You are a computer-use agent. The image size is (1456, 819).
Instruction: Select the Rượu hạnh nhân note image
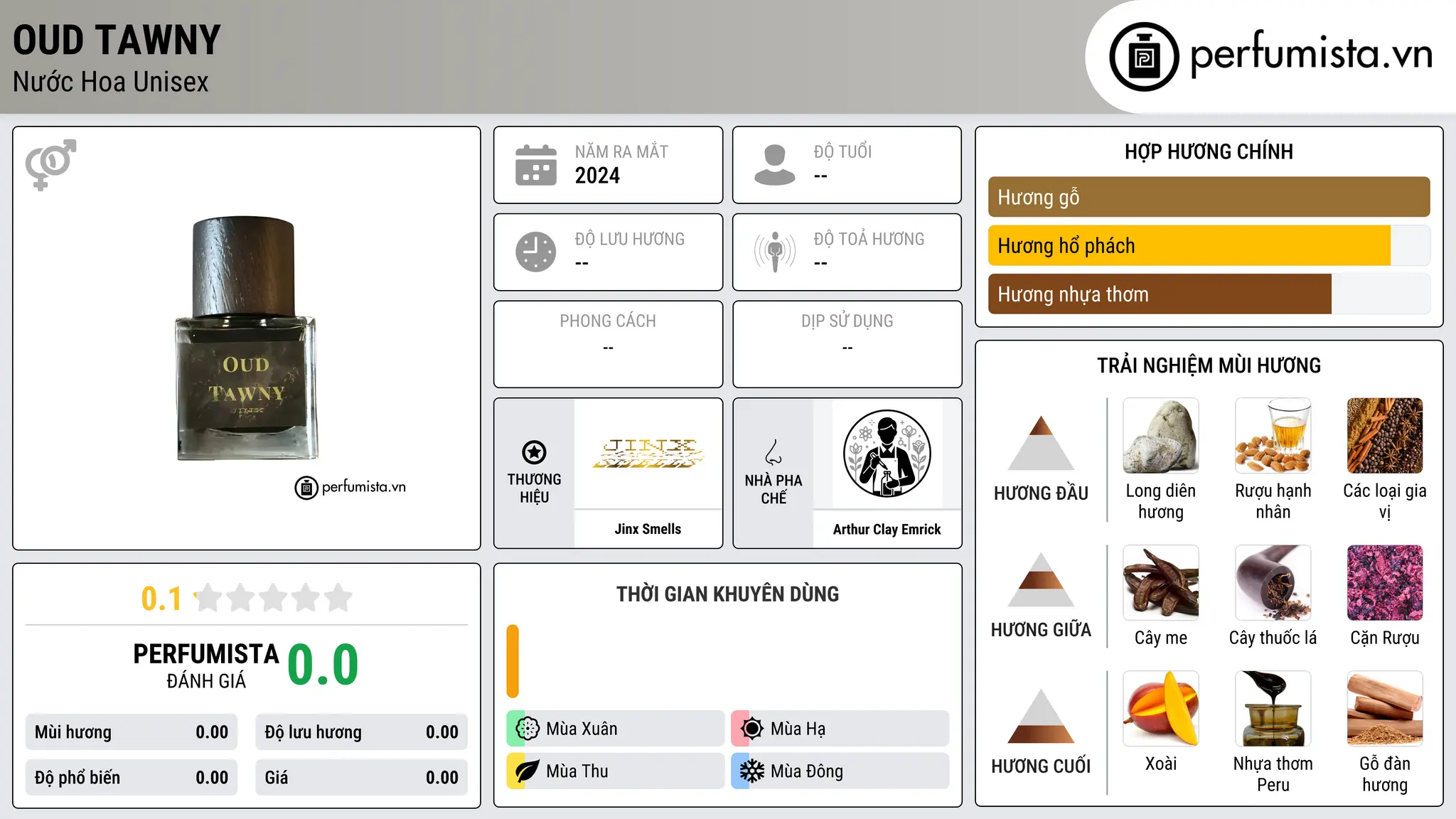1273,436
